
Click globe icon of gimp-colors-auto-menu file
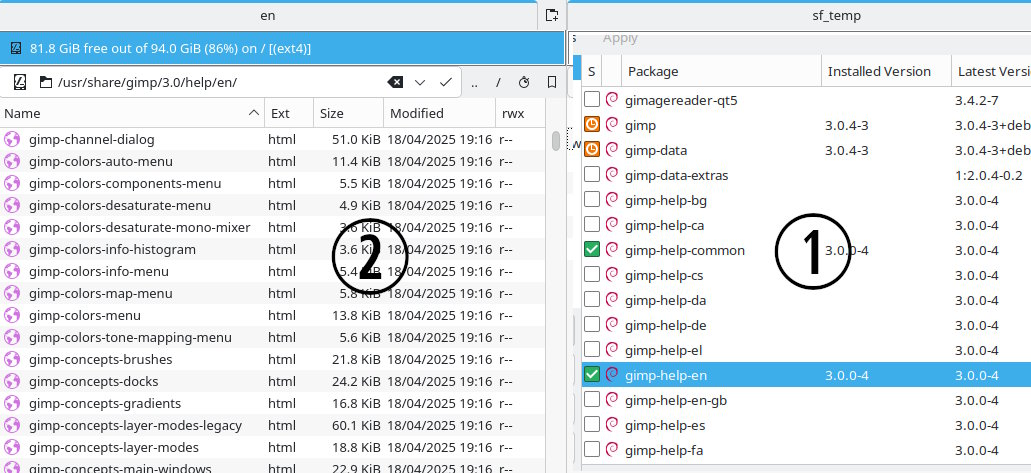(12, 161)
